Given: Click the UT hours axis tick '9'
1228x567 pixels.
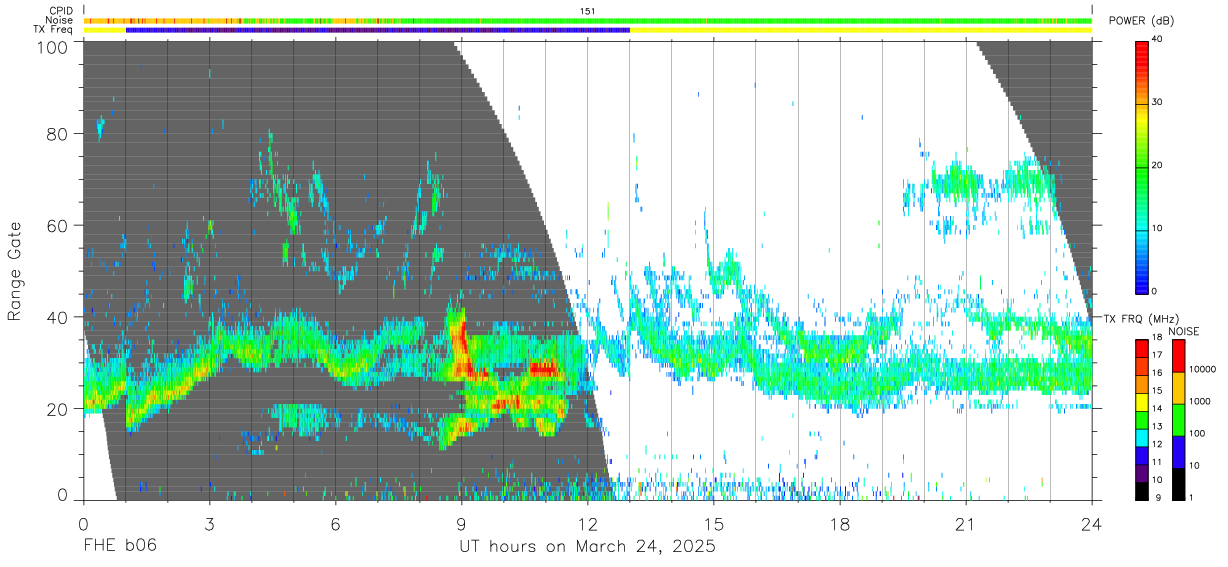Looking at the screenshot, I should click(461, 524).
